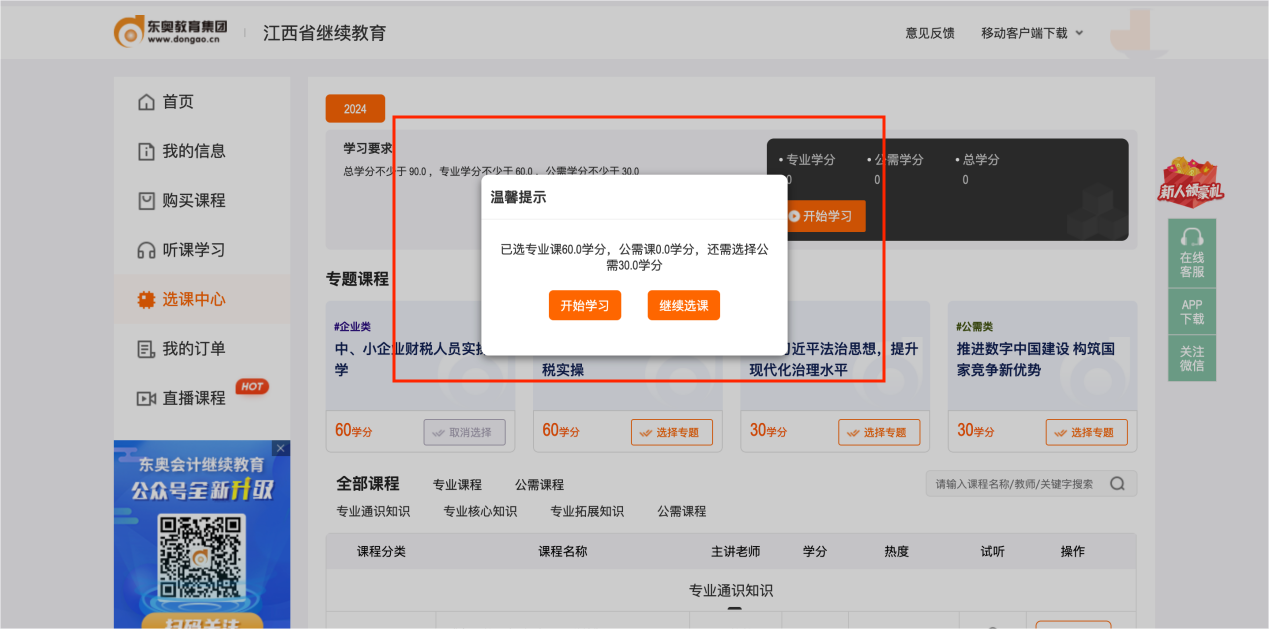
Task: Click 继续选课 in the dialog
Action: pos(683,305)
